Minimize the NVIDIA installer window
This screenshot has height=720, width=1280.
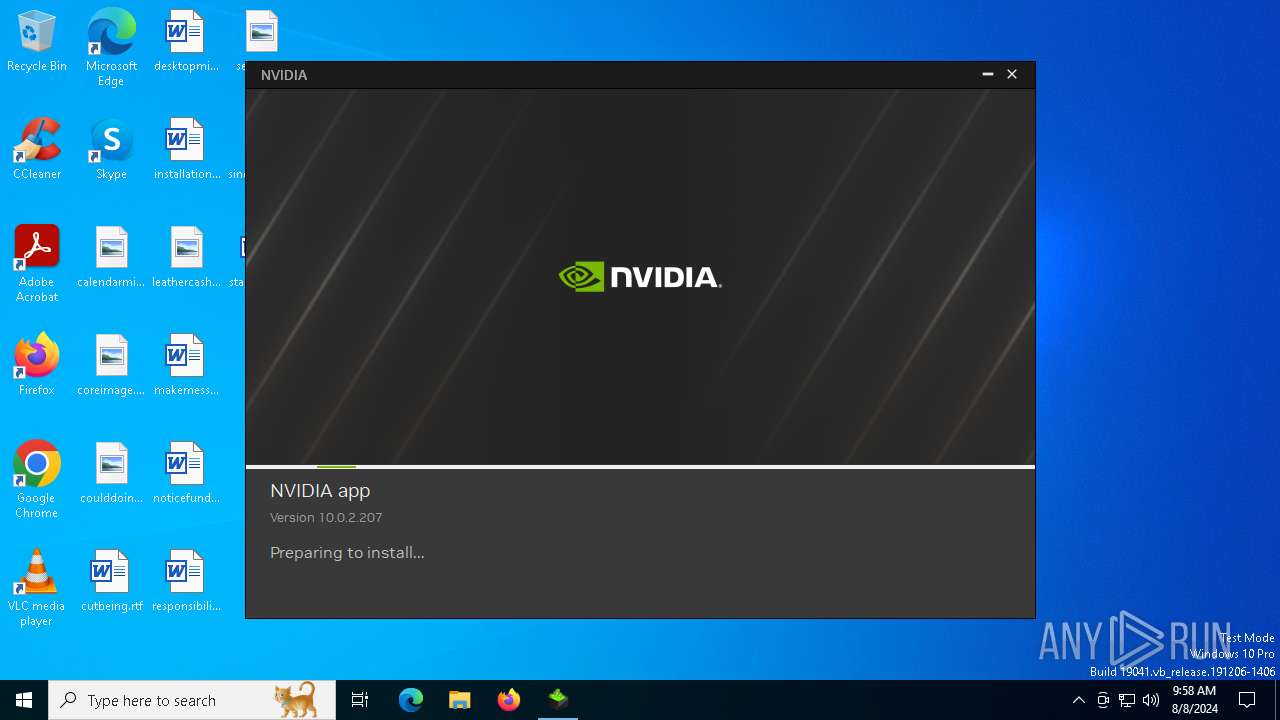tap(987, 75)
